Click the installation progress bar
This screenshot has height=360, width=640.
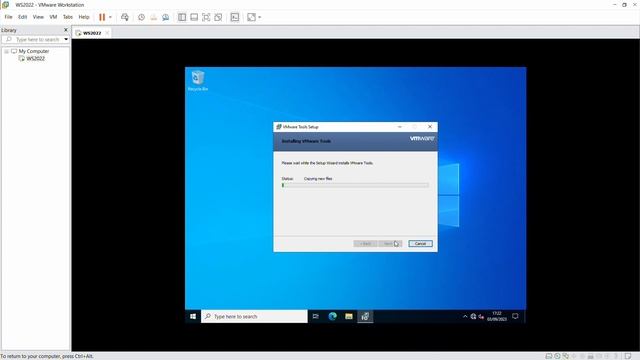[x=355, y=185]
